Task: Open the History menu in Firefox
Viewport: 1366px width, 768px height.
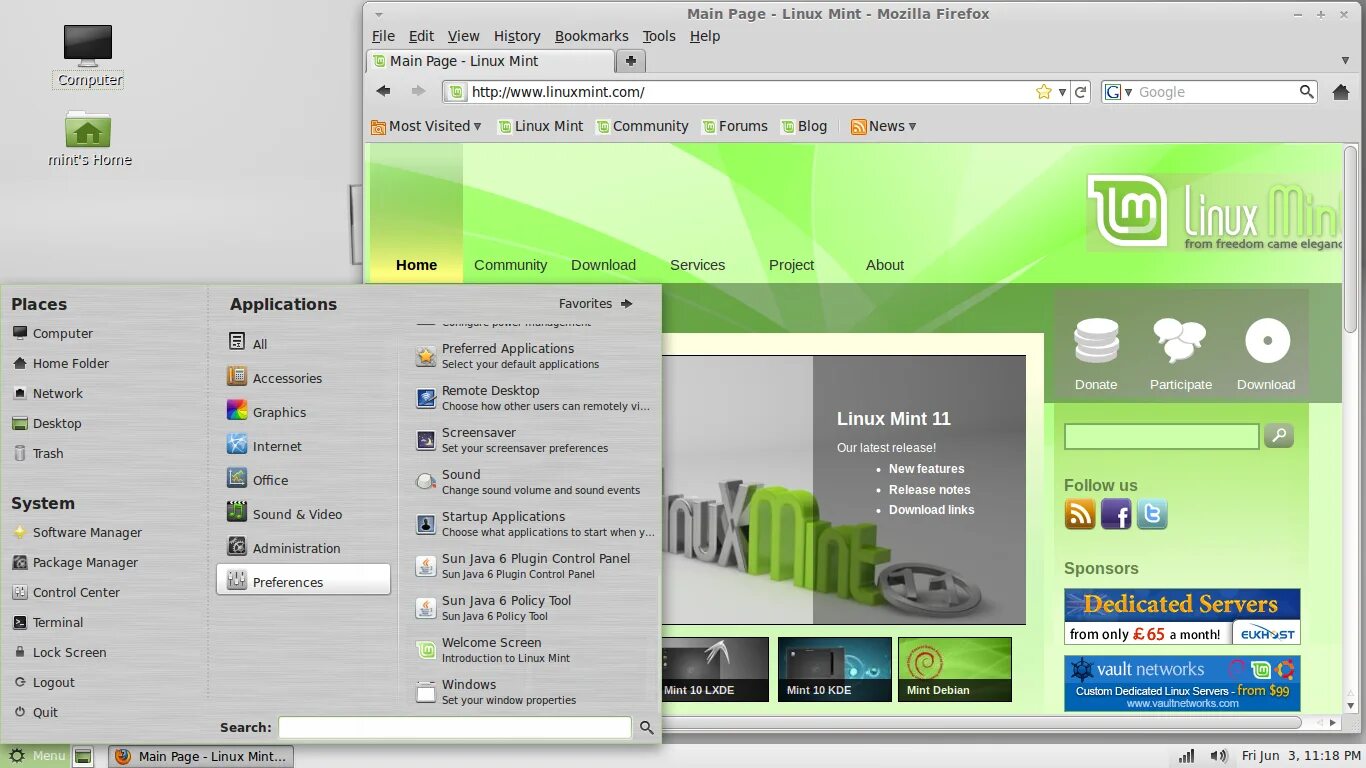Action: click(x=517, y=36)
